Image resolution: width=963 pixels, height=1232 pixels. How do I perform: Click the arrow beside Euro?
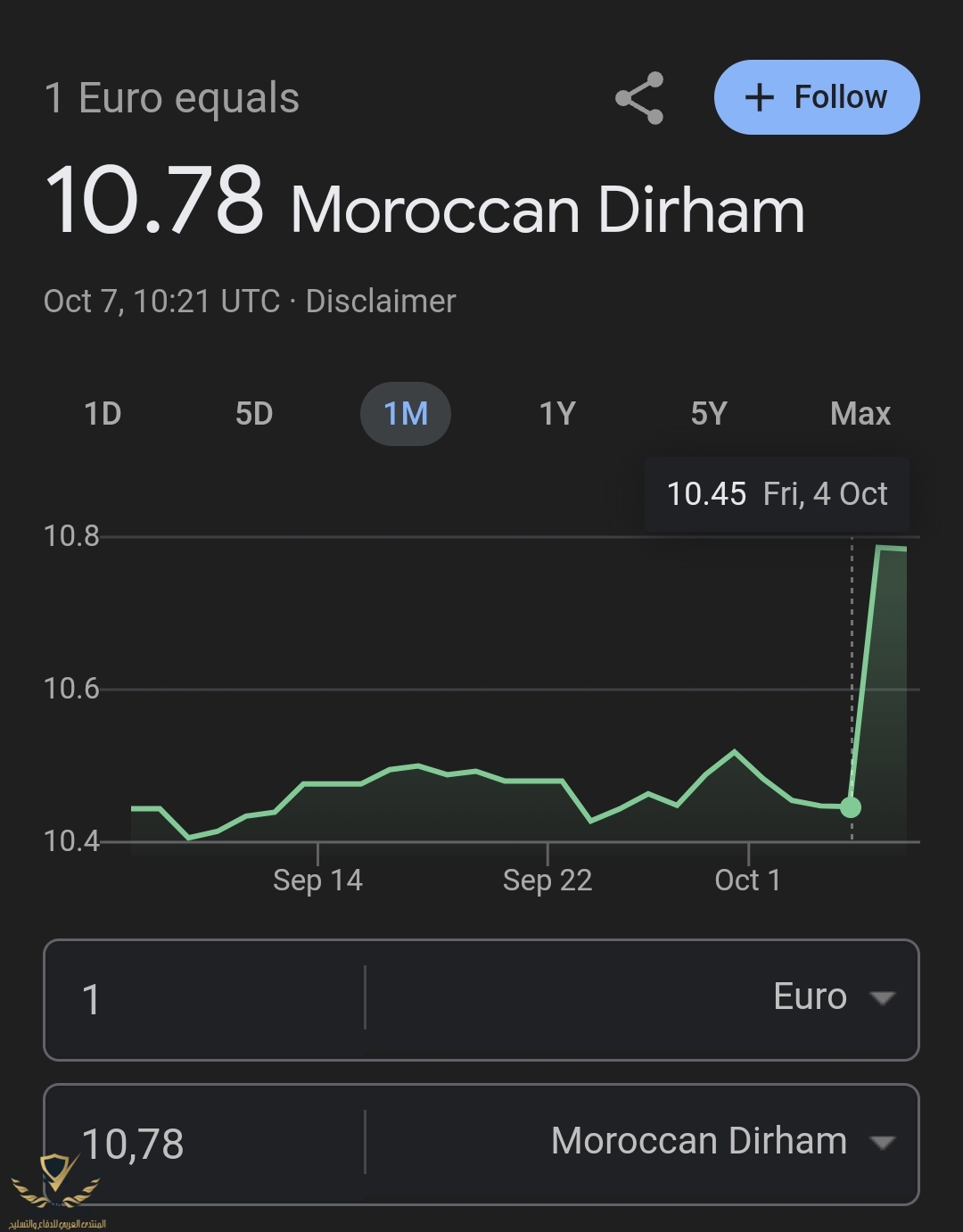tap(882, 998)
